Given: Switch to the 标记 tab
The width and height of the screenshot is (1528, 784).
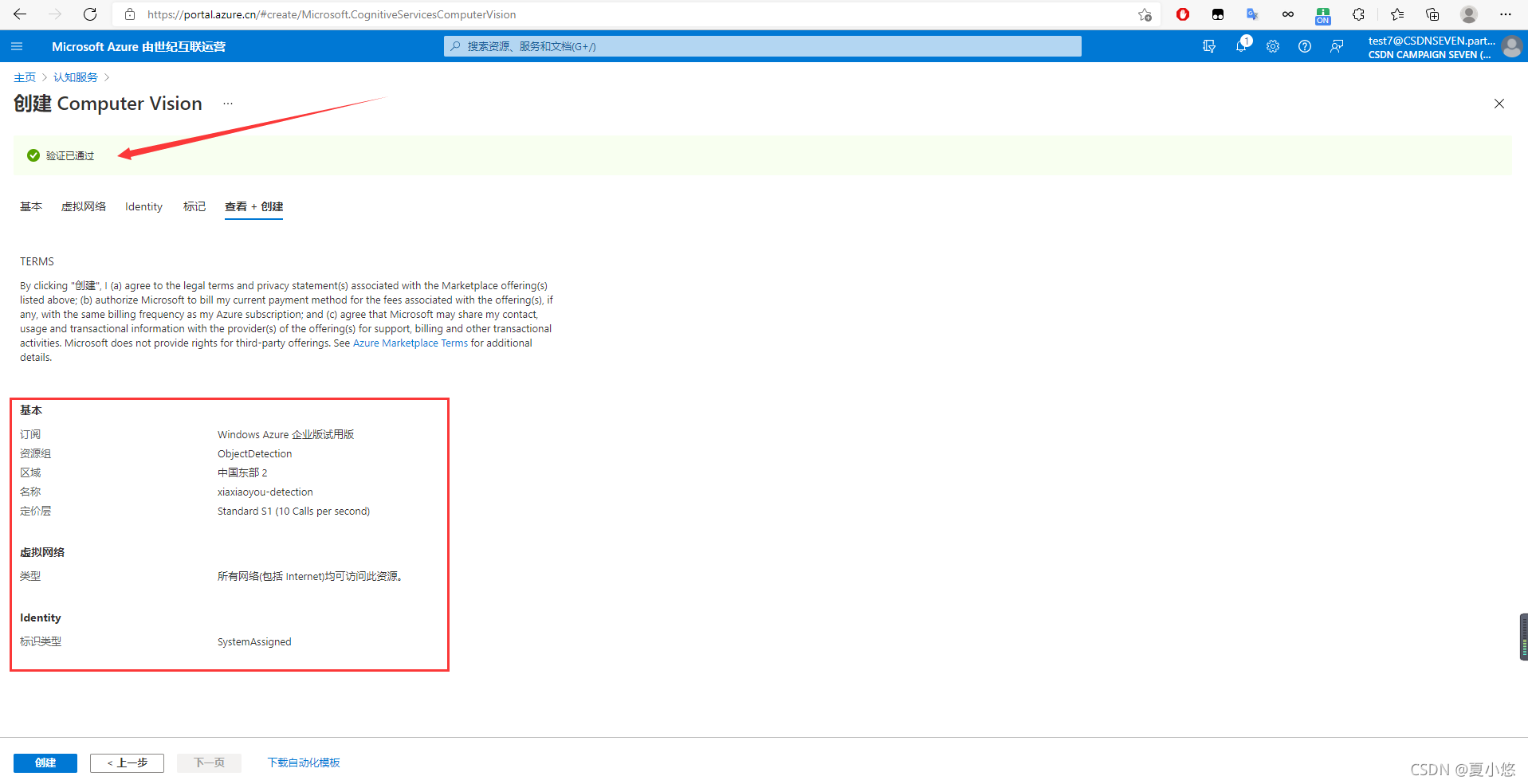Looking at the screenshot, I should [194, 206].
